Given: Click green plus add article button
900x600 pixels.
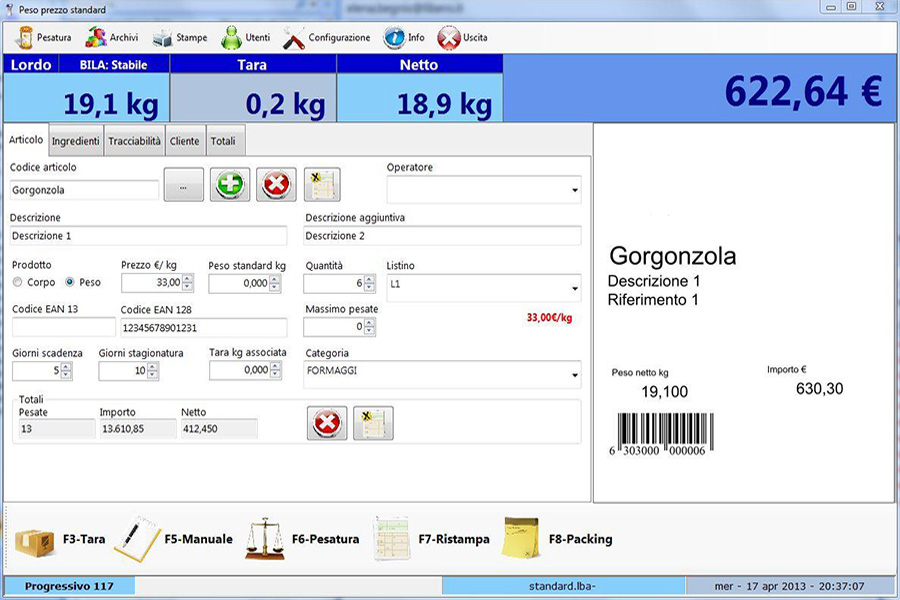Looking at the screenshot, I should point(230,185).
